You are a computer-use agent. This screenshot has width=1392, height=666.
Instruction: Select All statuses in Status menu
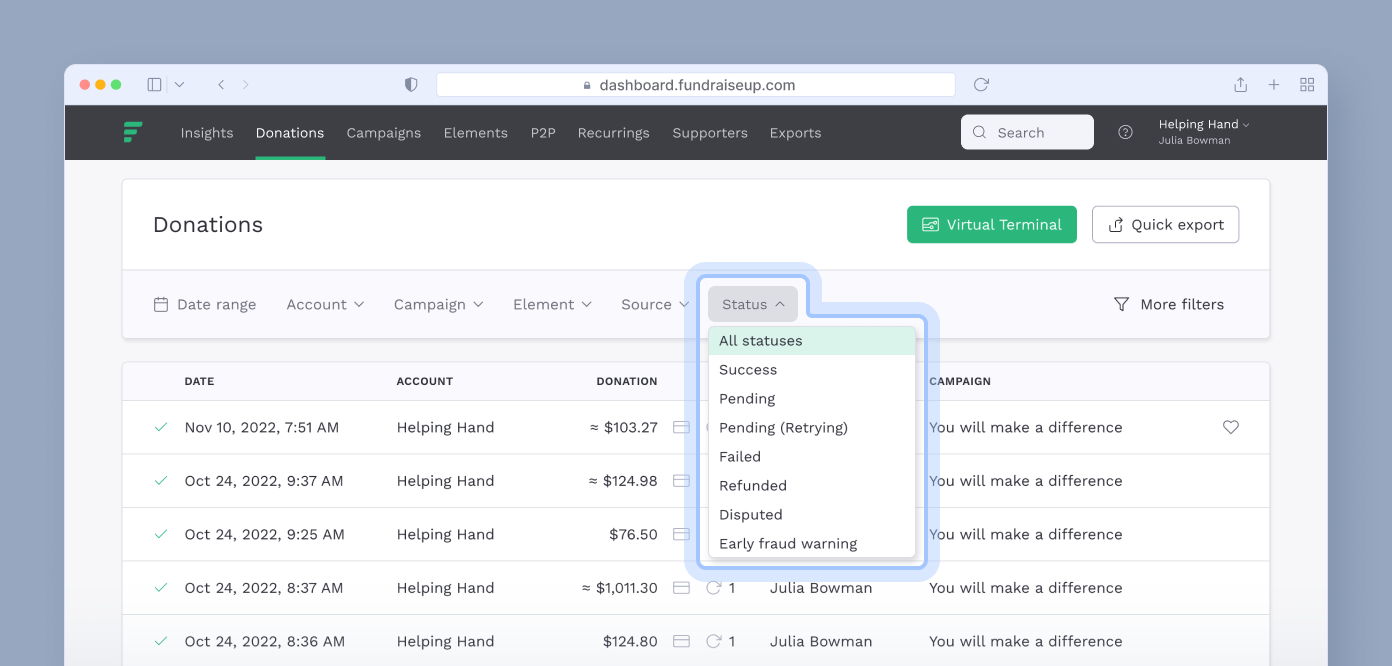[812, 341]
